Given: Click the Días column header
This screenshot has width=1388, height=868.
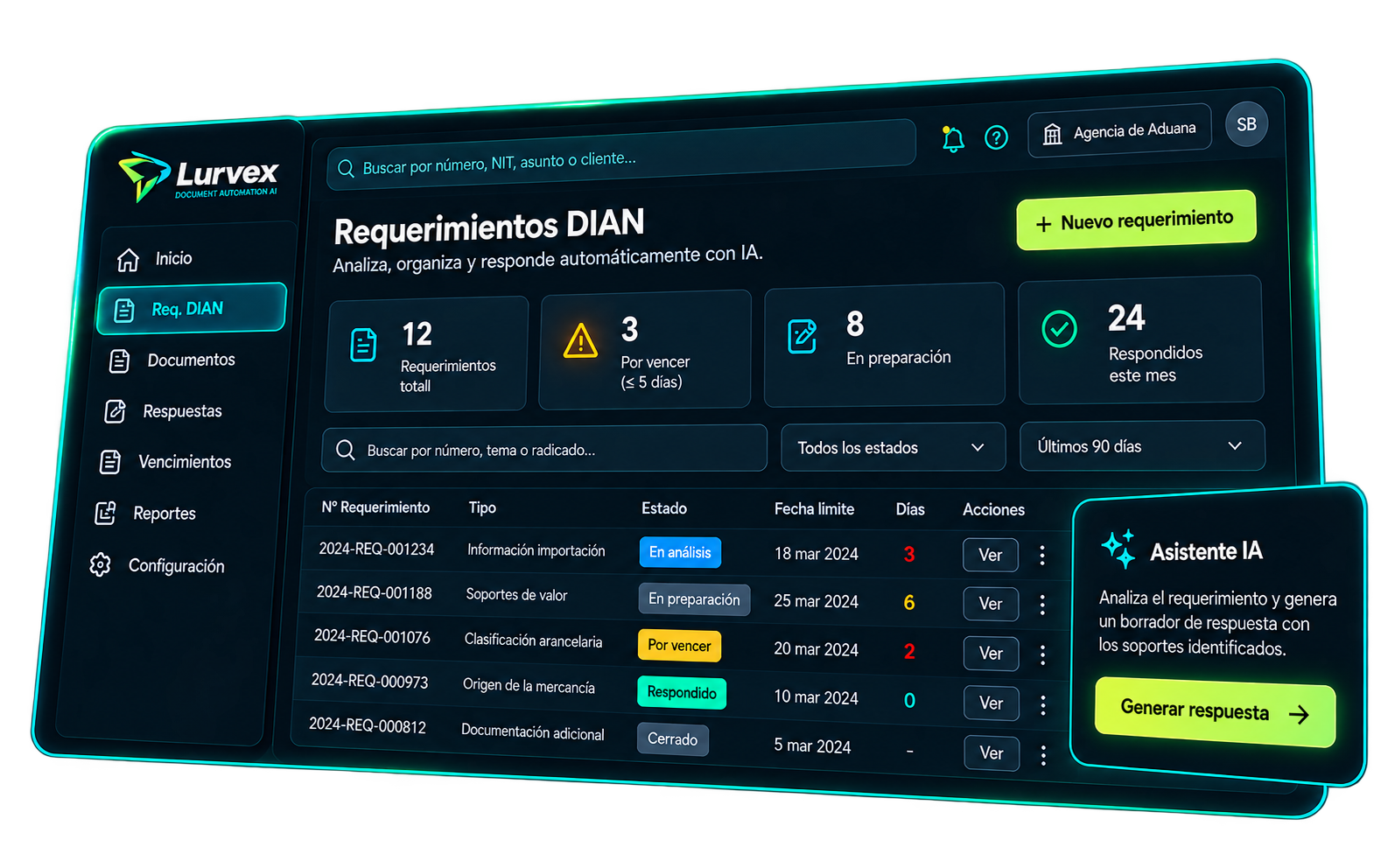Looking at the screenshot, I should coord(910,509).
